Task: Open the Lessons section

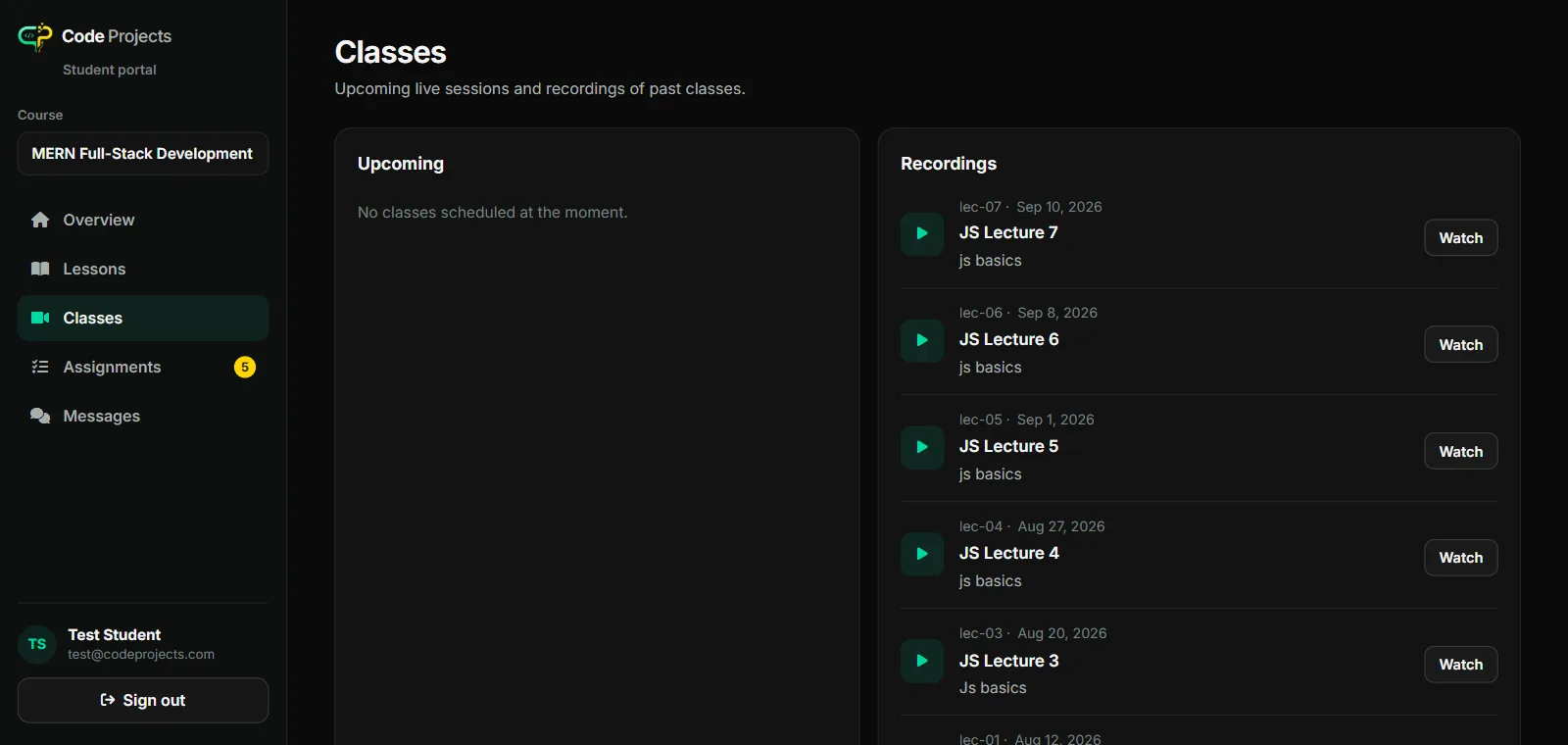Action: [x=143, y=269]
